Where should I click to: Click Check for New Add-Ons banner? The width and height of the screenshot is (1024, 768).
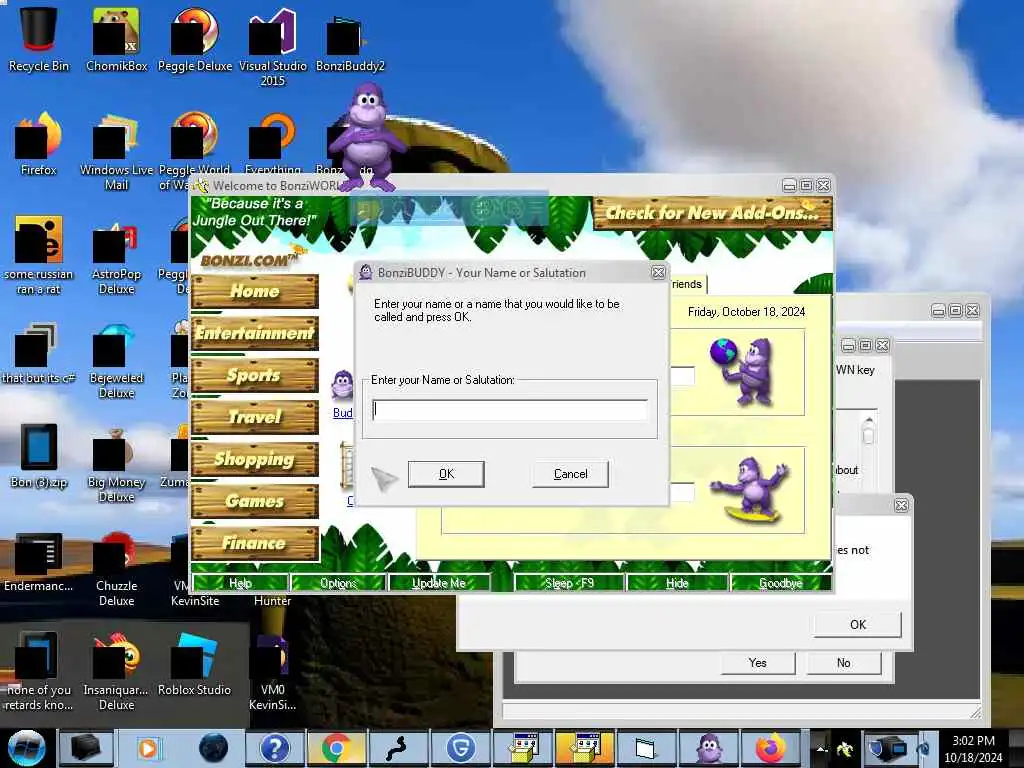coord(712,213)
